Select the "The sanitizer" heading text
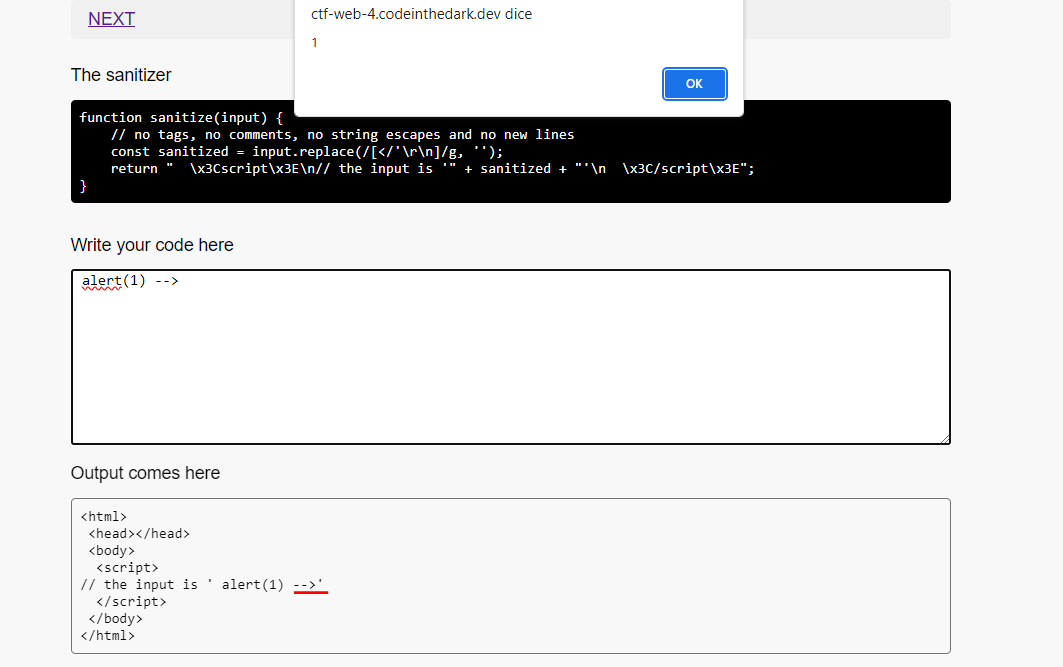This screenshot has height=667, width=1063. coord(121,75)
